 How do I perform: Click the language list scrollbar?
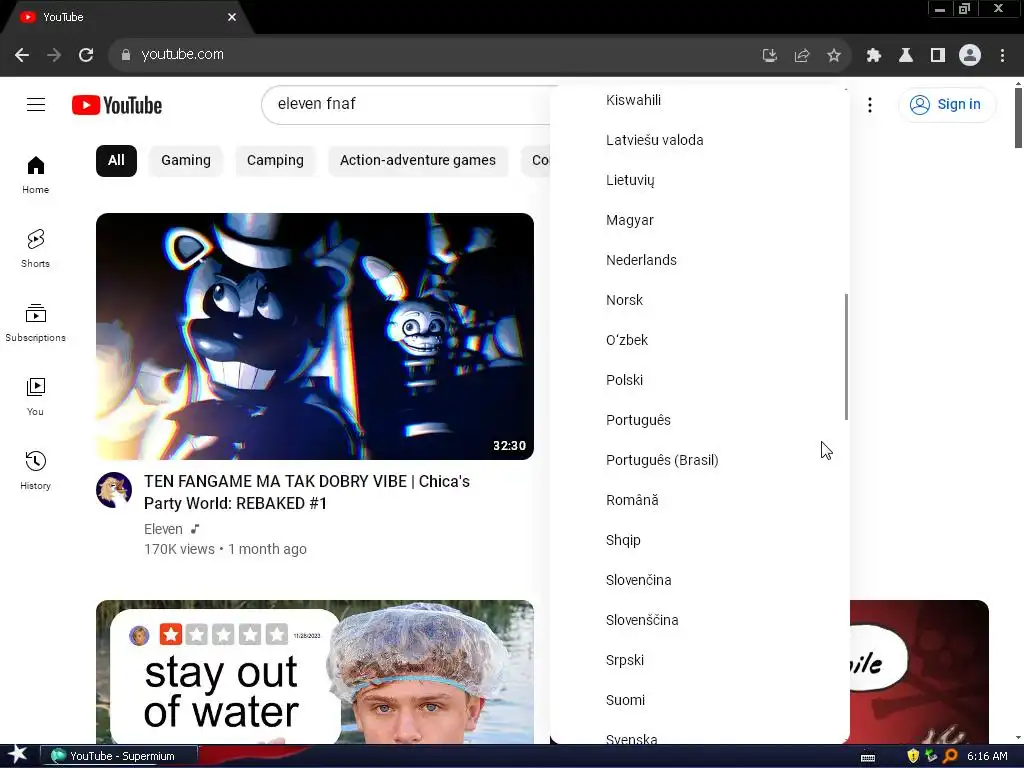click(x=846, y=357)
